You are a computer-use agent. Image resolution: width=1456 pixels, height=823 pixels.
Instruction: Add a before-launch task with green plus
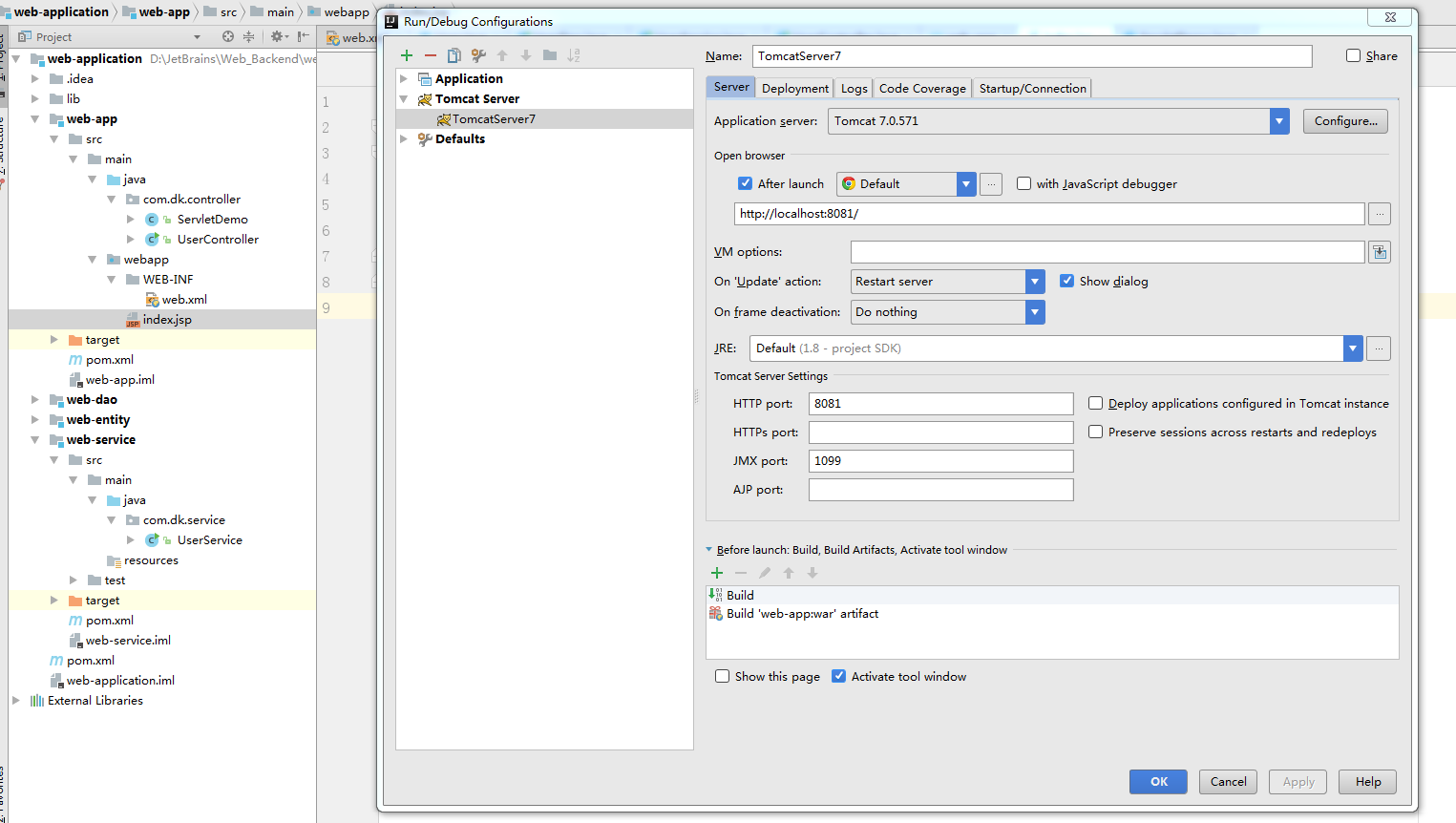717,573
